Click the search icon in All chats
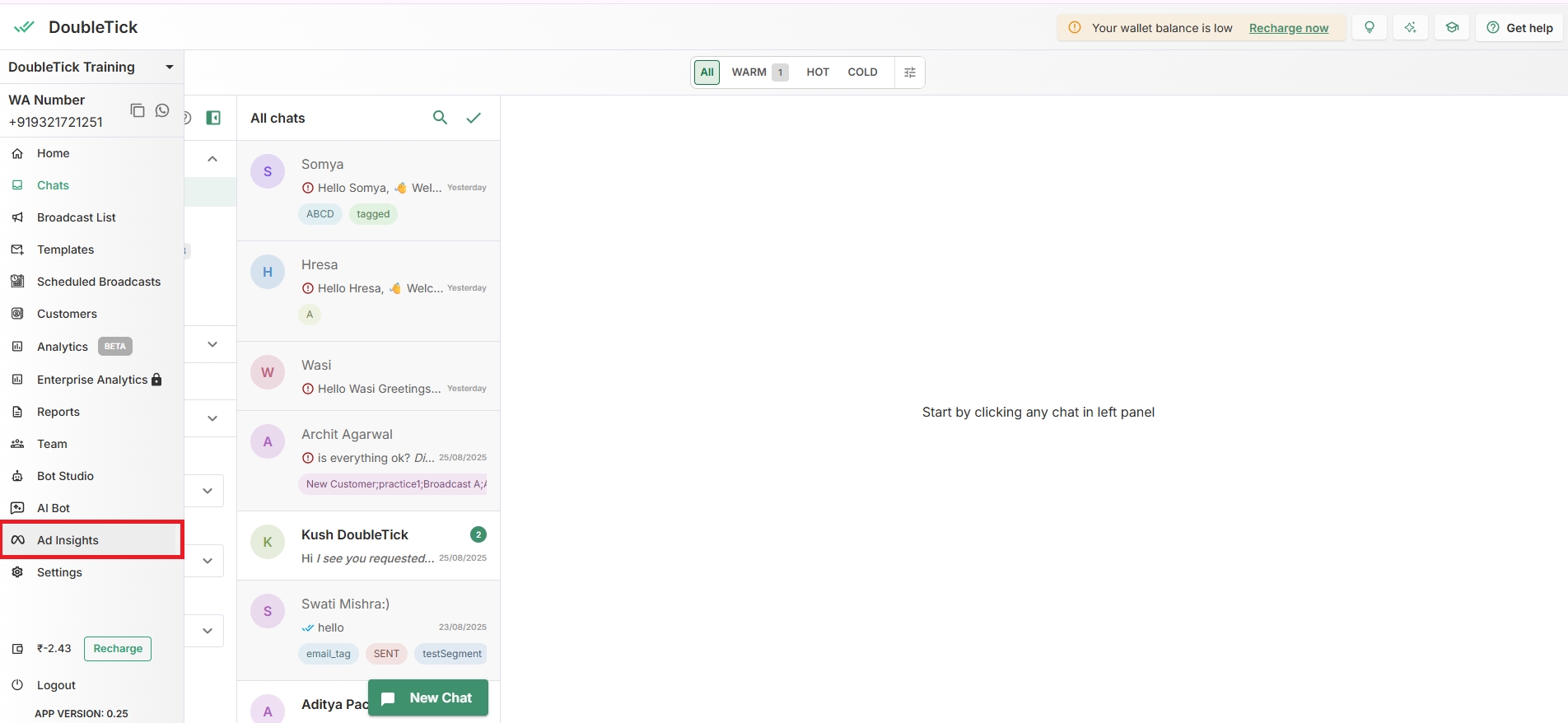 coord(440,118)
